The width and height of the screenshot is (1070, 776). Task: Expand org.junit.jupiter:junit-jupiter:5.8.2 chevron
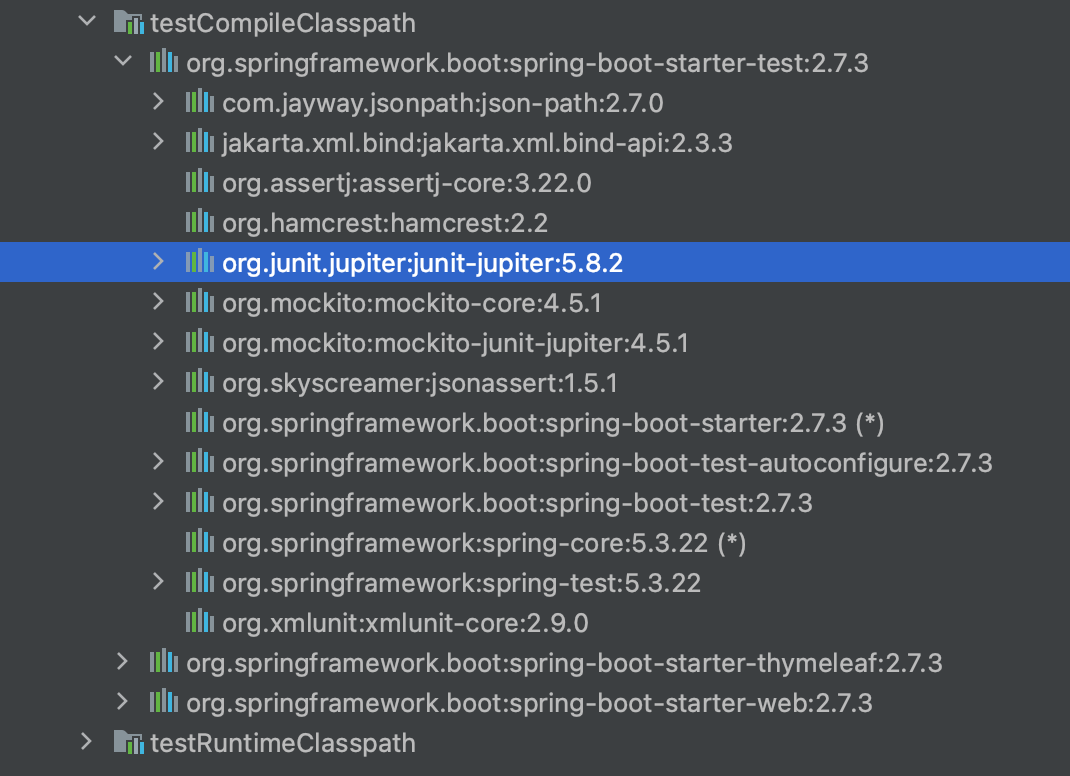pyautogui.click(x=158, y=261)
